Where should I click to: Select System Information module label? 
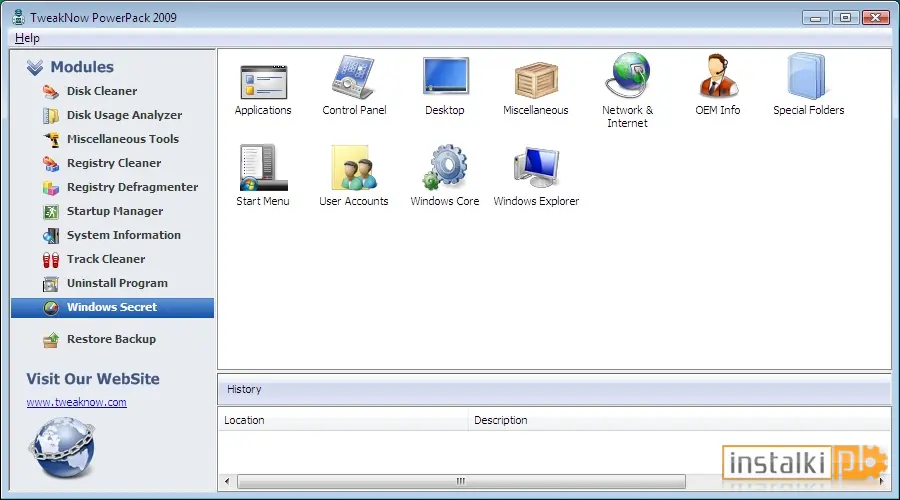[x=124, y=235]
